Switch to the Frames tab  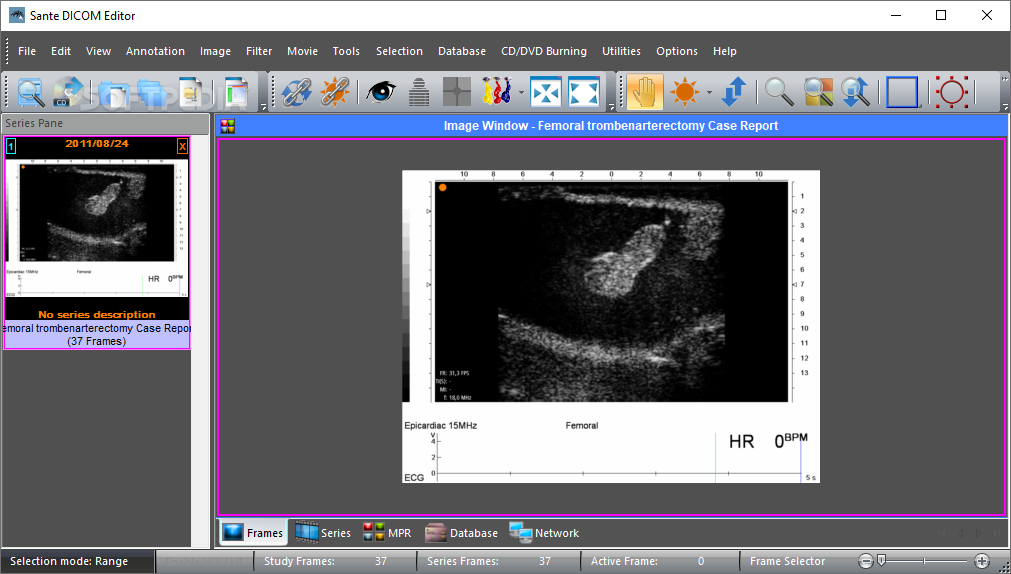coord(253,533)
